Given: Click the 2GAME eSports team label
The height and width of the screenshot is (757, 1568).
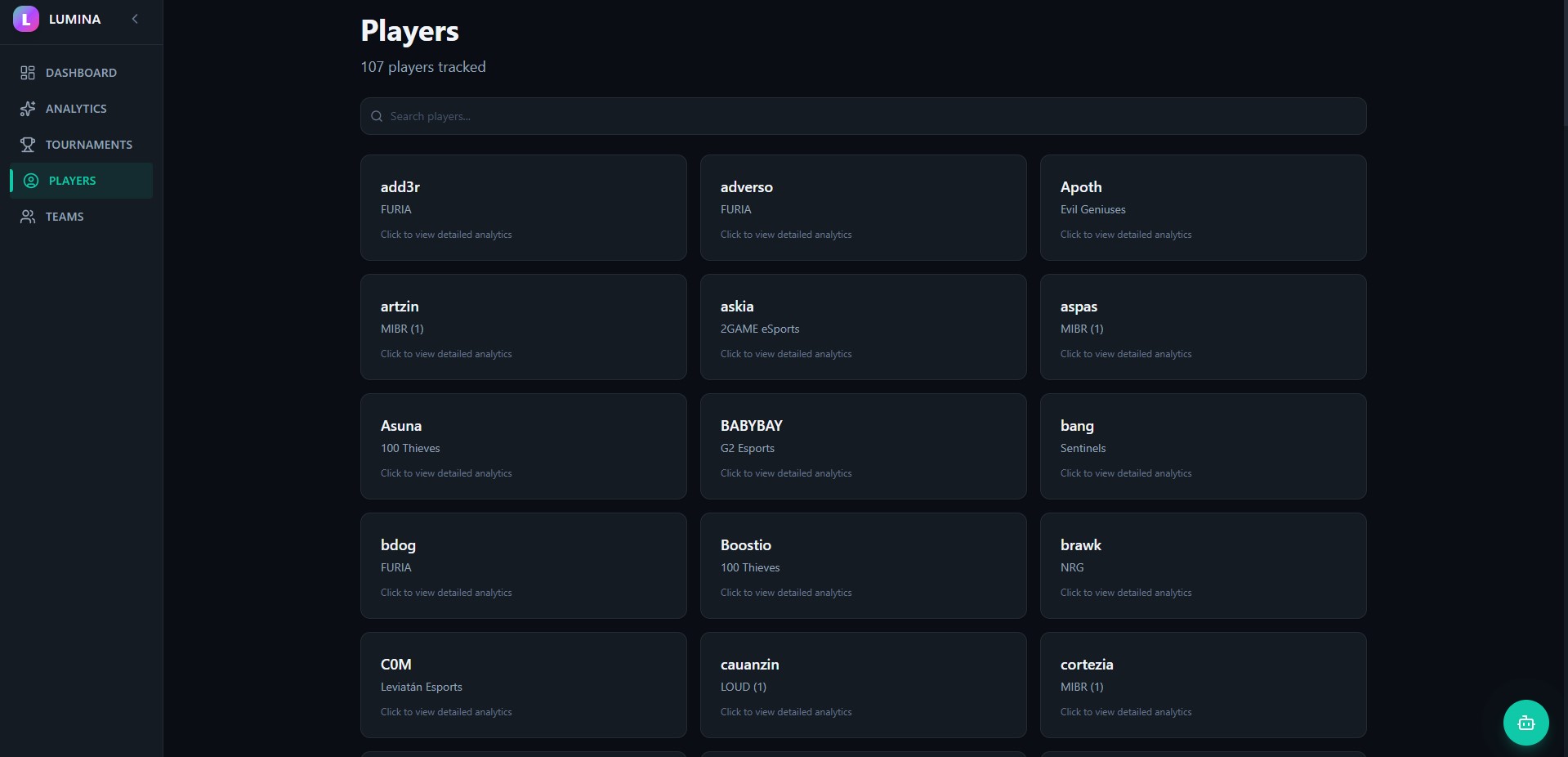Looking at the screenshot, I should [x=760, y=329].
